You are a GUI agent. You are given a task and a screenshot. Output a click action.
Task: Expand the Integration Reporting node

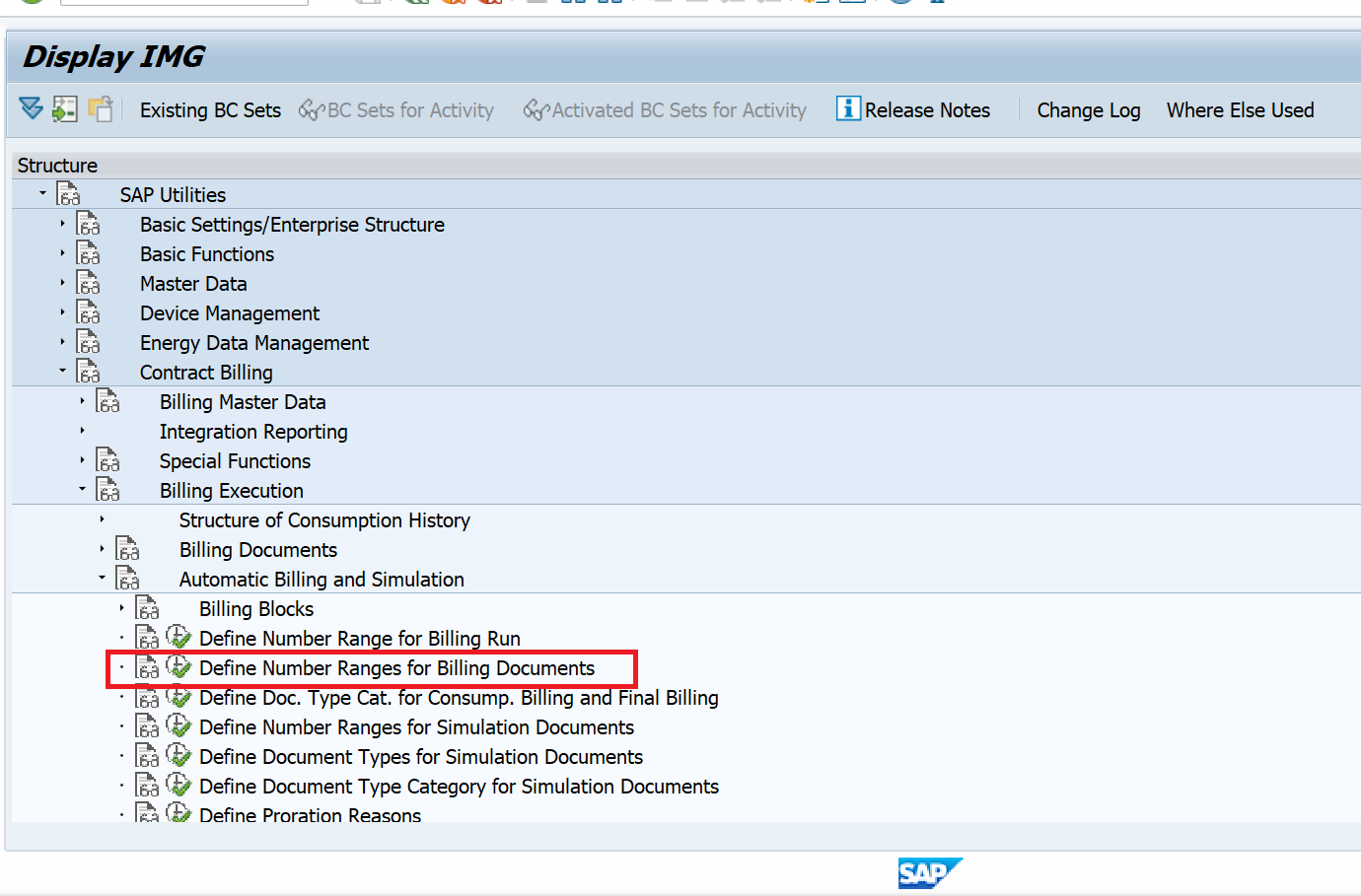82,431
